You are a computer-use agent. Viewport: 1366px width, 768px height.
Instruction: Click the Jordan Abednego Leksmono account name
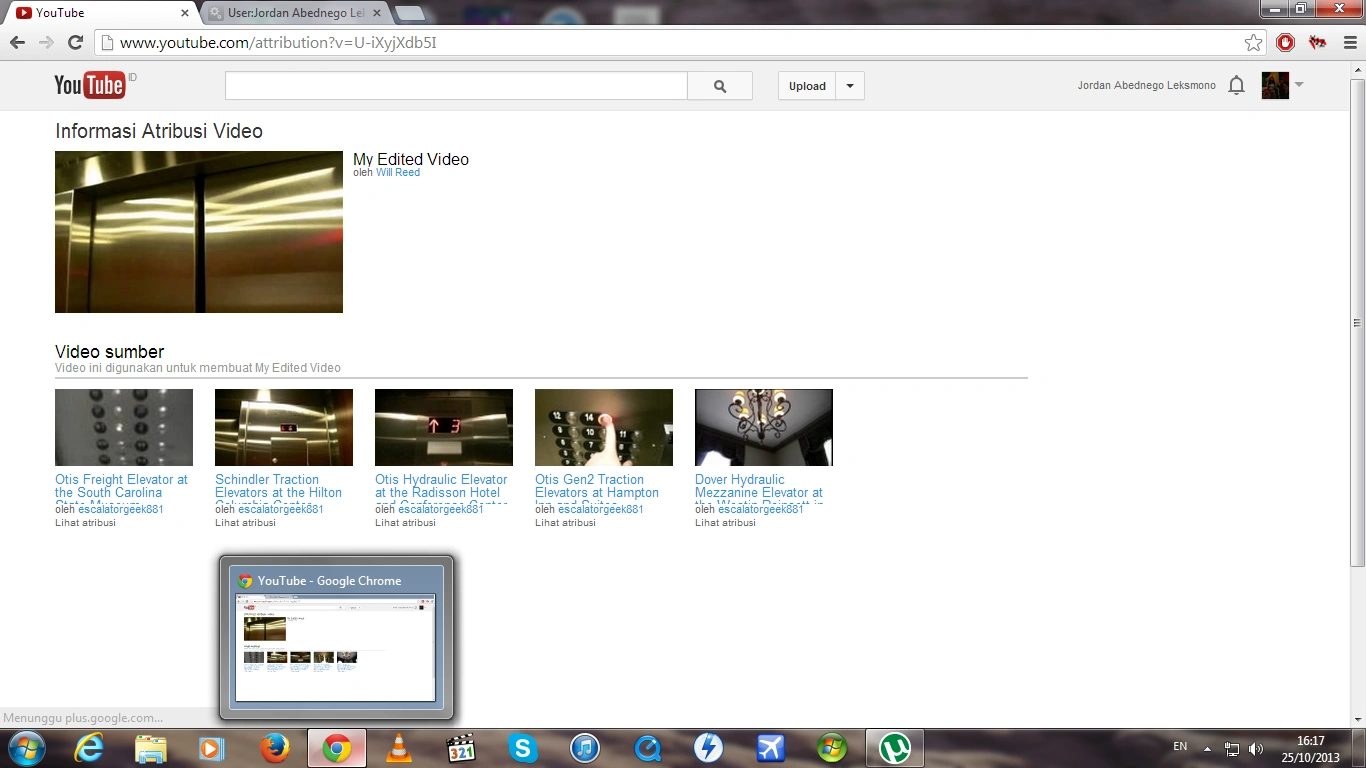pos(1147,86)
